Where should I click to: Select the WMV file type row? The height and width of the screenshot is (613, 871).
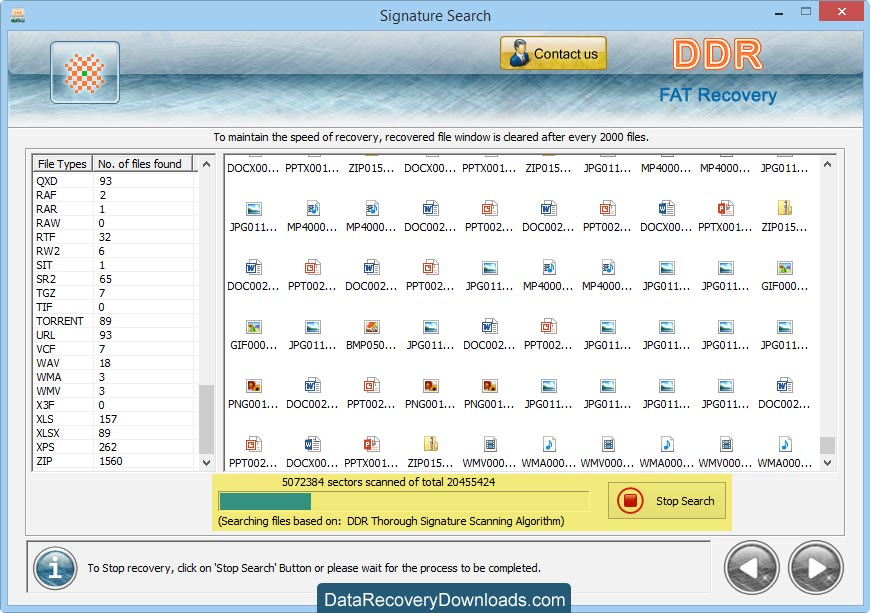(x=115, y=391)
